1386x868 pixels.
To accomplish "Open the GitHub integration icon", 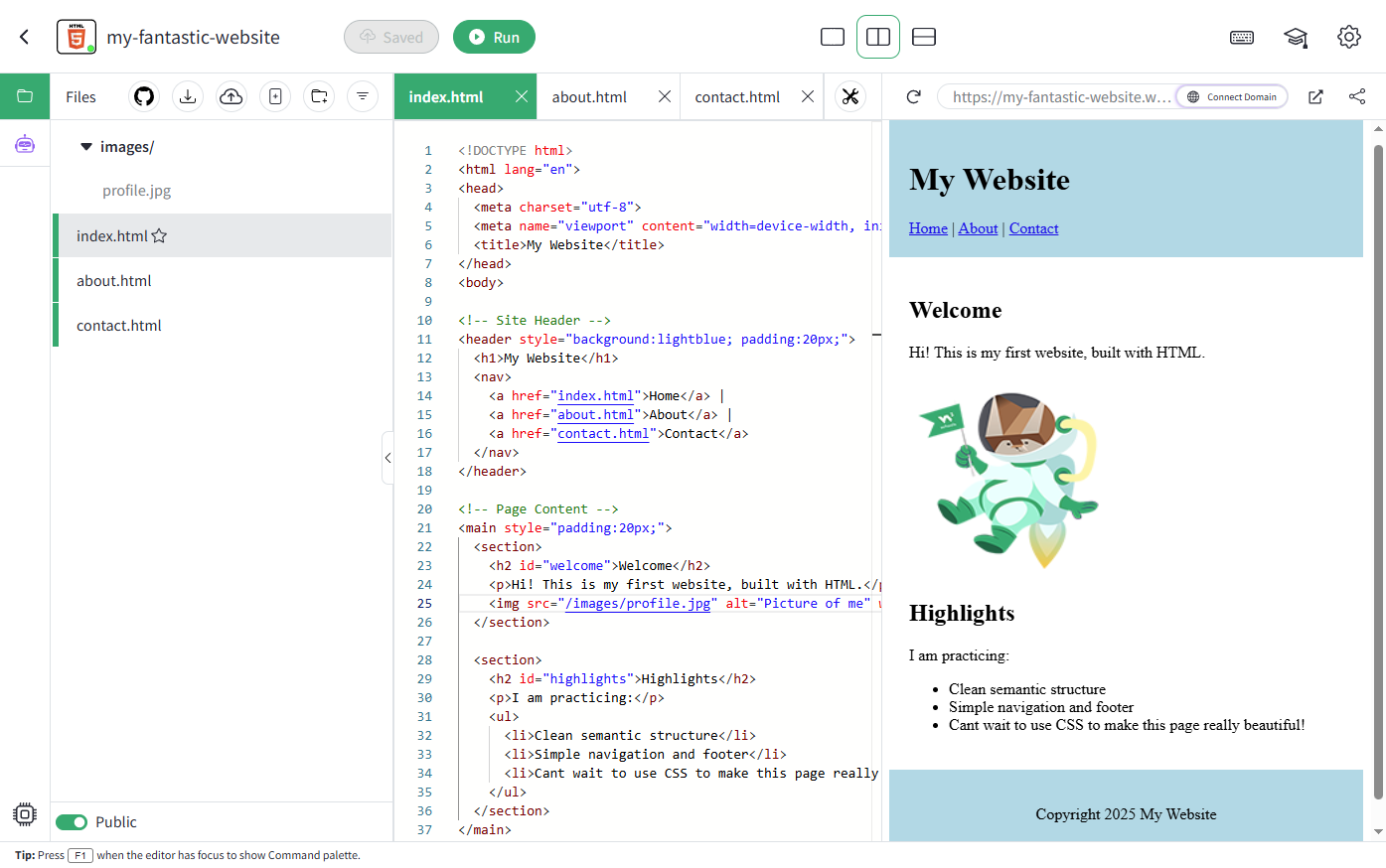I will click(143, 96).
